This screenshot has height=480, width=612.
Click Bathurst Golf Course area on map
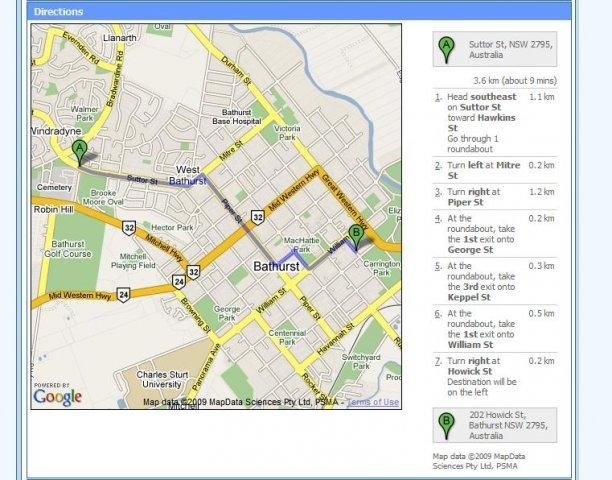(59, 246)
